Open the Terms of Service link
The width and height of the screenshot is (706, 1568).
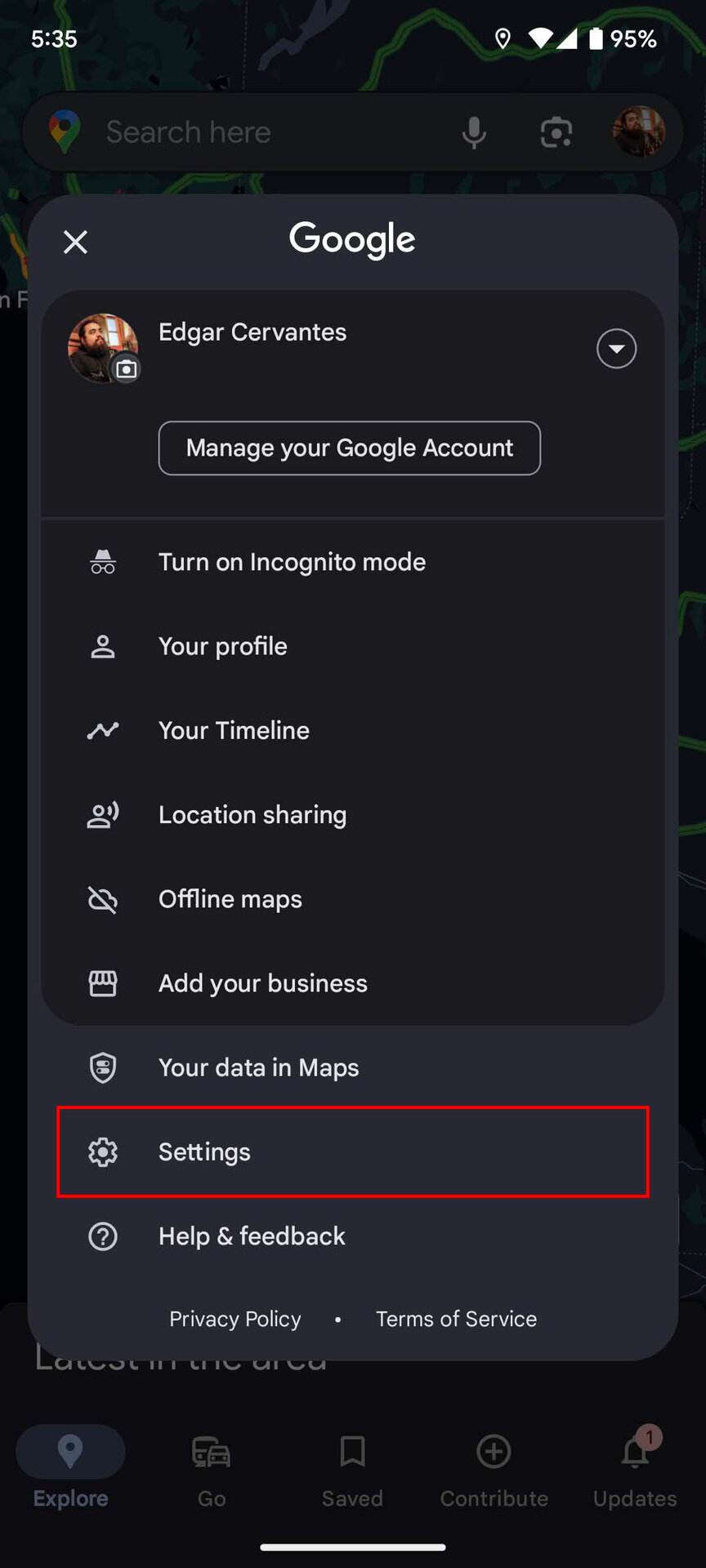[x=456, y=1319]
